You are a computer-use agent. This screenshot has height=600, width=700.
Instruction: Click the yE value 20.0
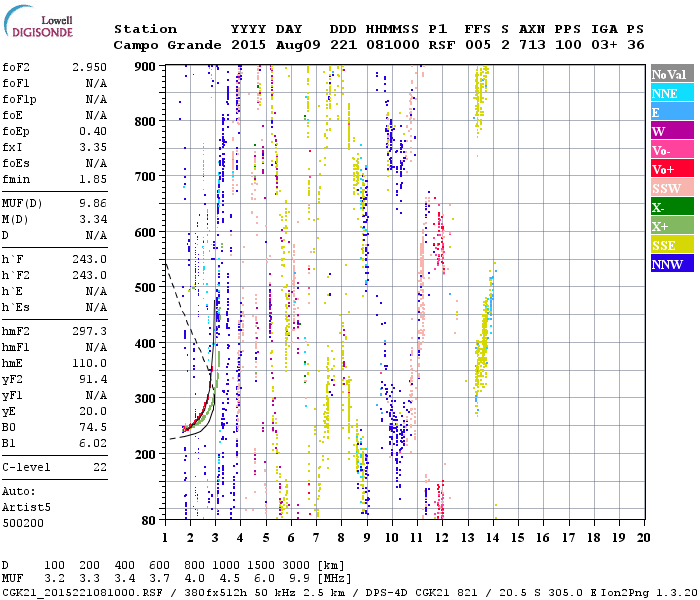(x=93, y=412)
